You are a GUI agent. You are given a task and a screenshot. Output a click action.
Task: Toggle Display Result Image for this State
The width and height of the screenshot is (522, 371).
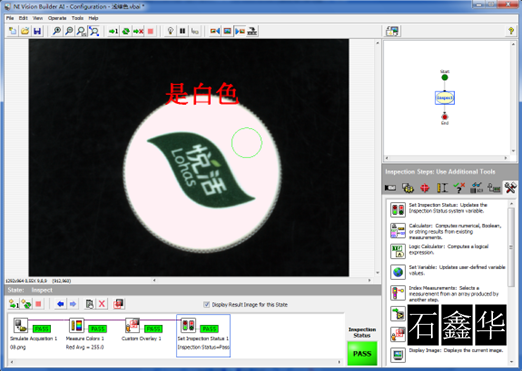coord(206,304)
